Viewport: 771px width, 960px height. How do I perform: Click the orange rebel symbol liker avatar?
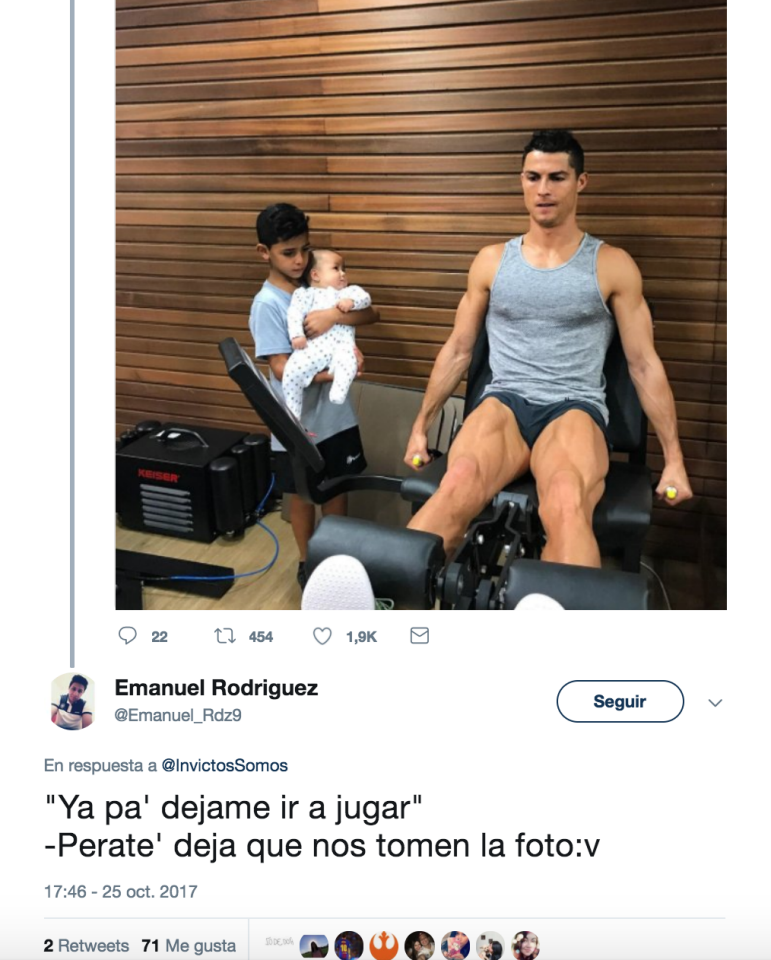click(384, 945)
